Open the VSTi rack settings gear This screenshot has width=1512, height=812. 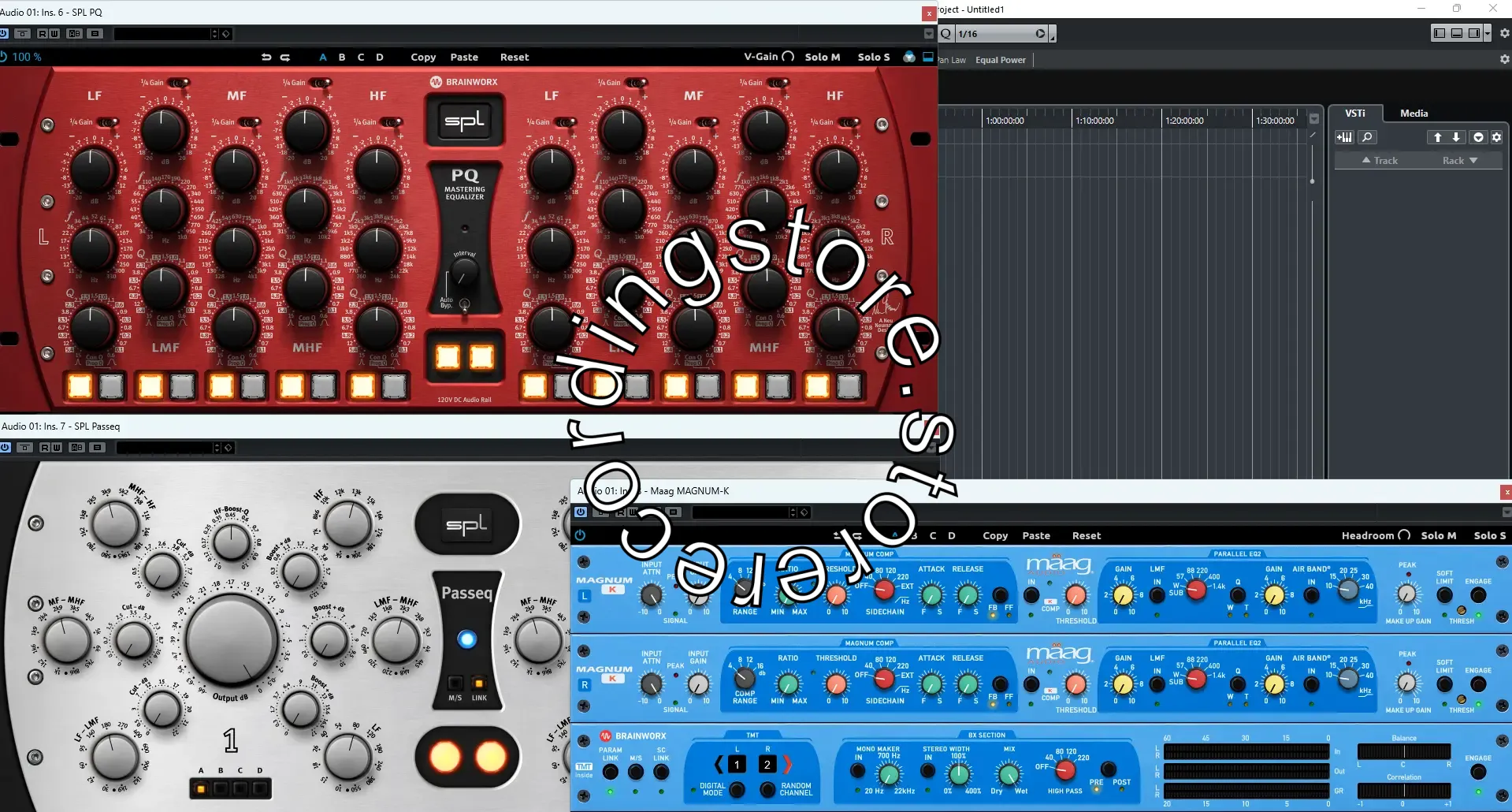[x=1496, y=137]
